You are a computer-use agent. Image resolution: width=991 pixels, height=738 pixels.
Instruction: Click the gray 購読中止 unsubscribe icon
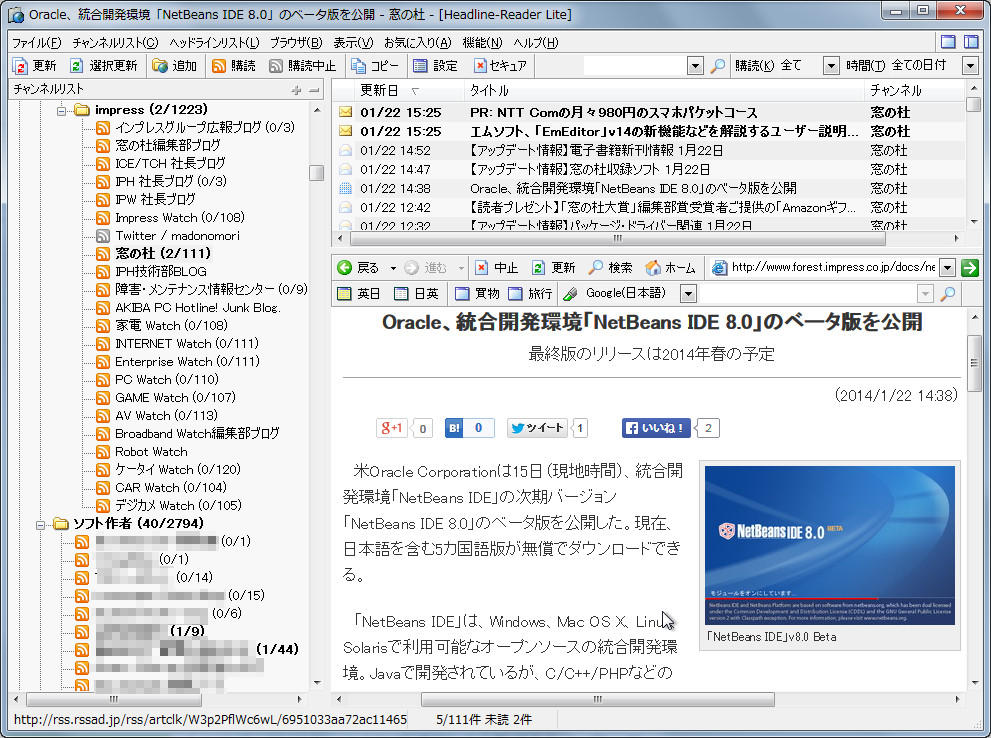(277, 67)
